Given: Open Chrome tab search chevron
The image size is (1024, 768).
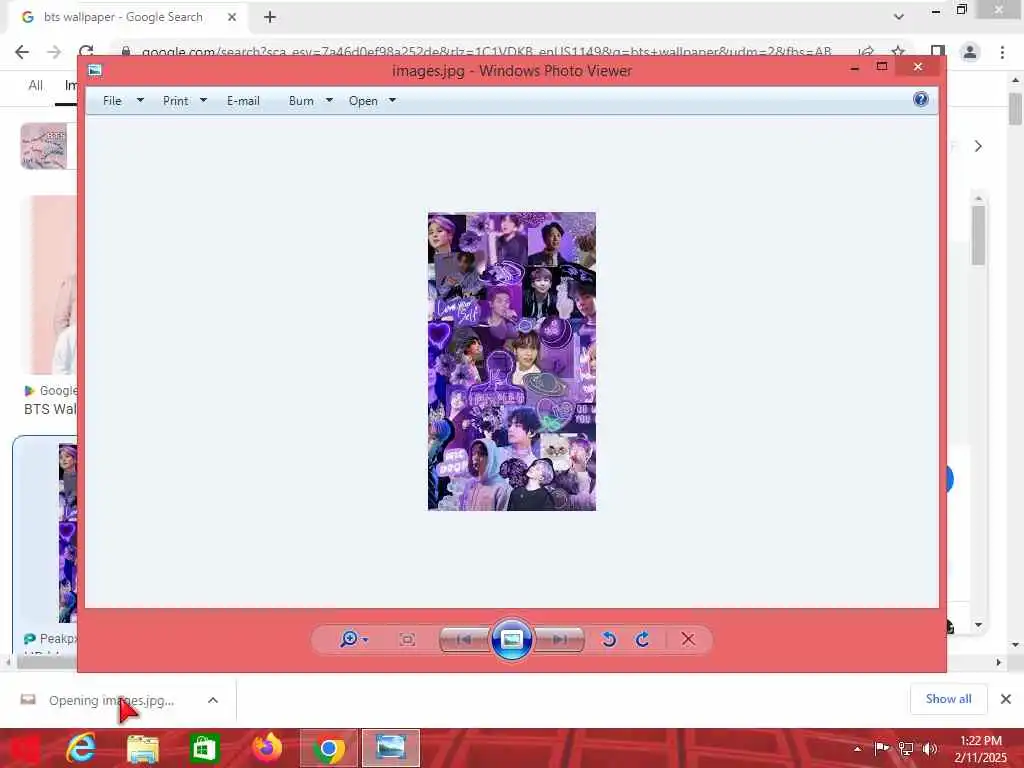Looking at the screenshot, I should tap(899, 17).
